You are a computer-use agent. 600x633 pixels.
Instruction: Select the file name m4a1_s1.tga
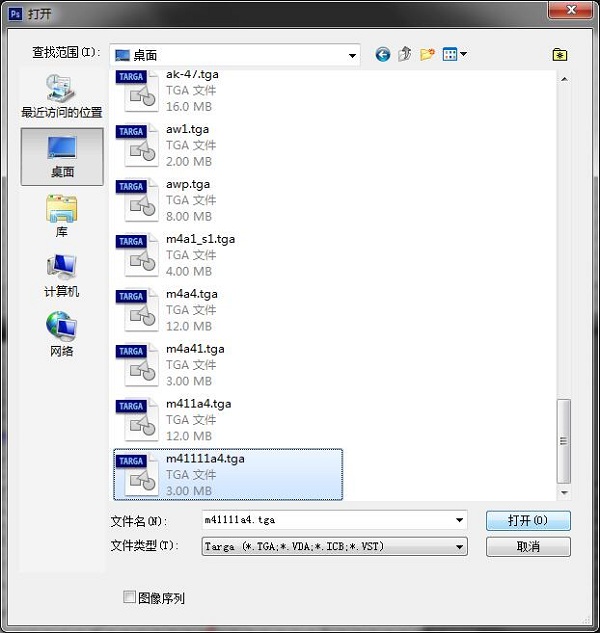click(200, 239)
